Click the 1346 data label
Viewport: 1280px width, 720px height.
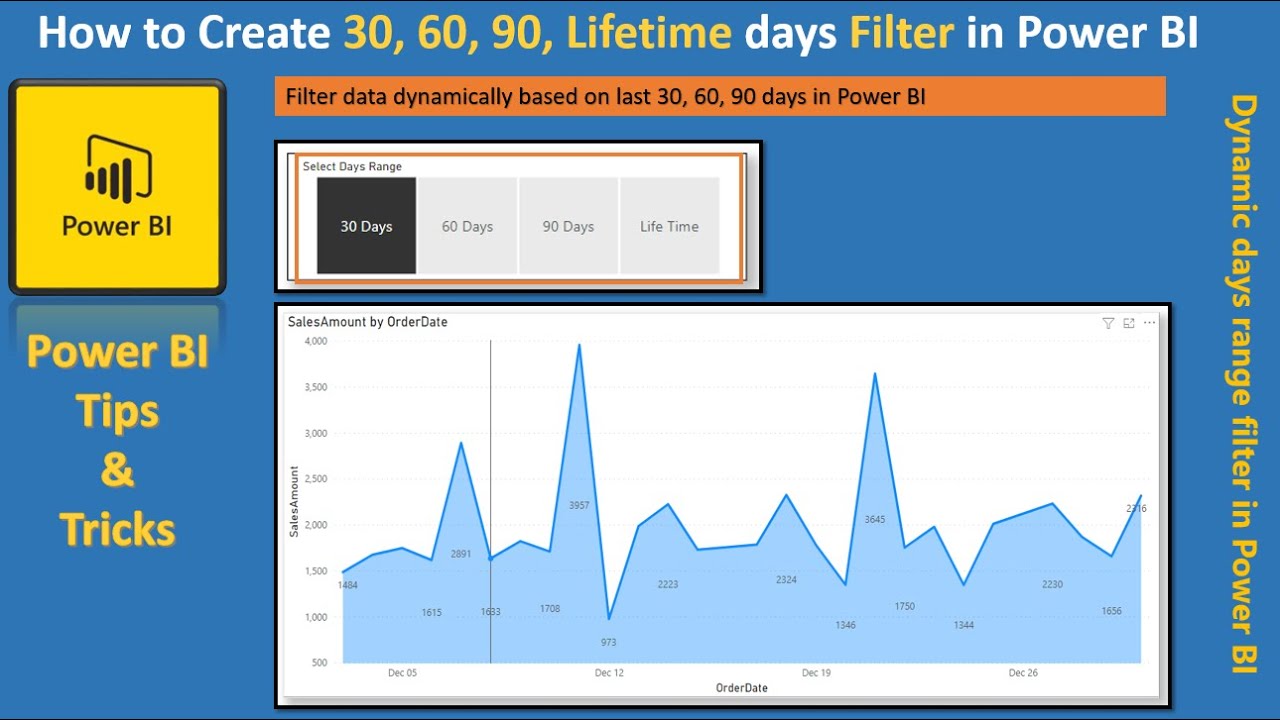tap(845, 625)
